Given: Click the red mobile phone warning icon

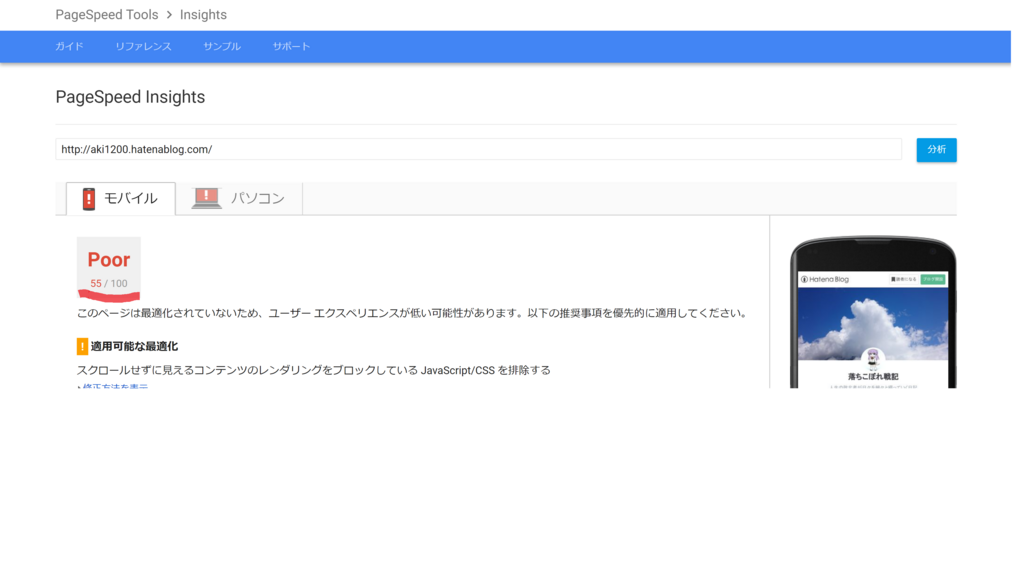Looking at the screenshot, I should tap(89, 199).
